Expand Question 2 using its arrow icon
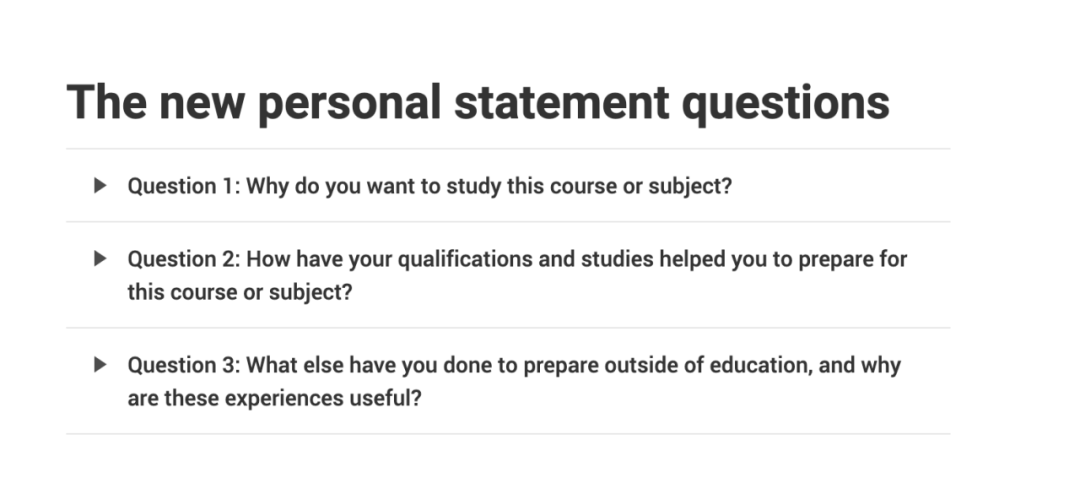This screenshot has width=1080, height=500. point(101,259)
